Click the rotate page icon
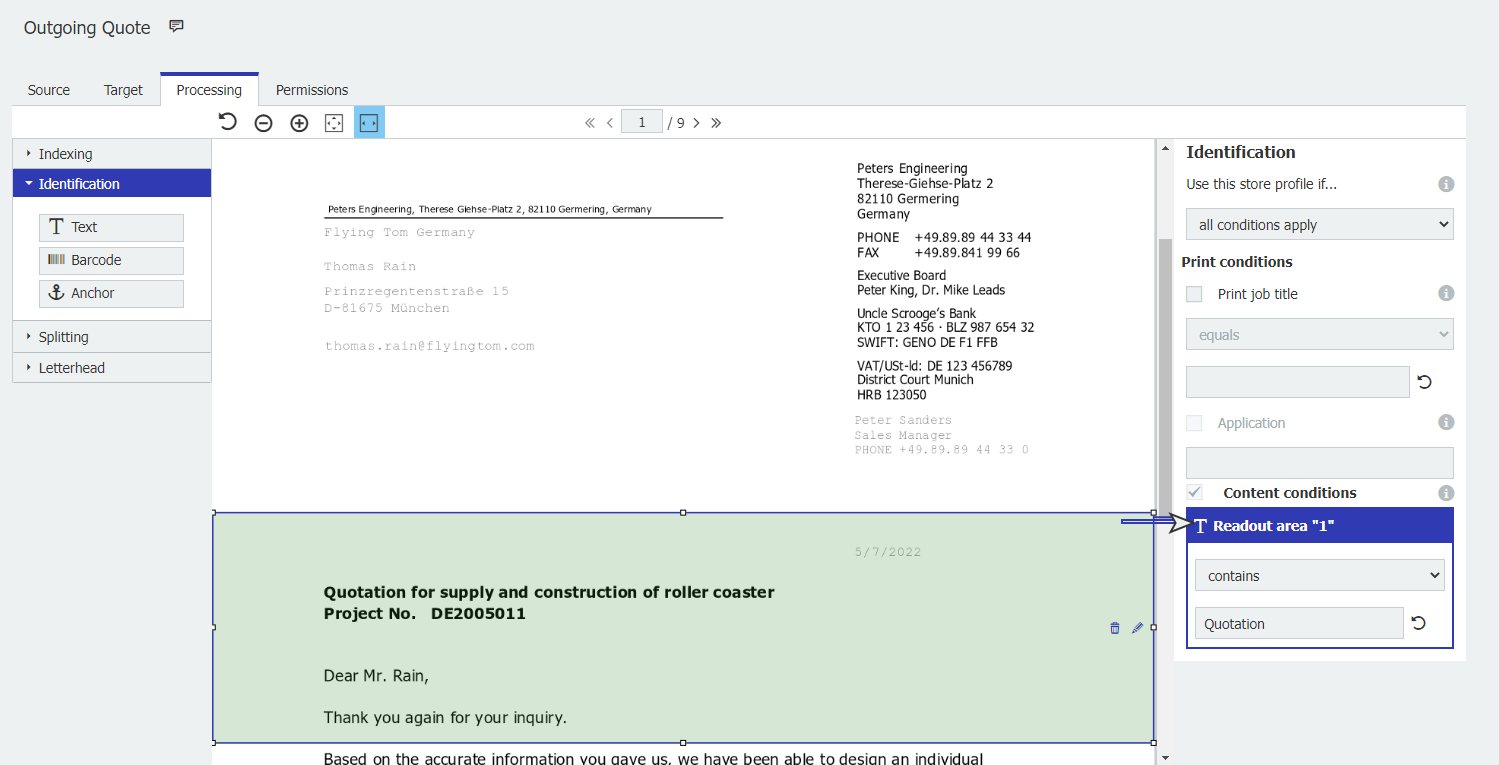This screenshot has height=765, width=1499. point(227,121)
